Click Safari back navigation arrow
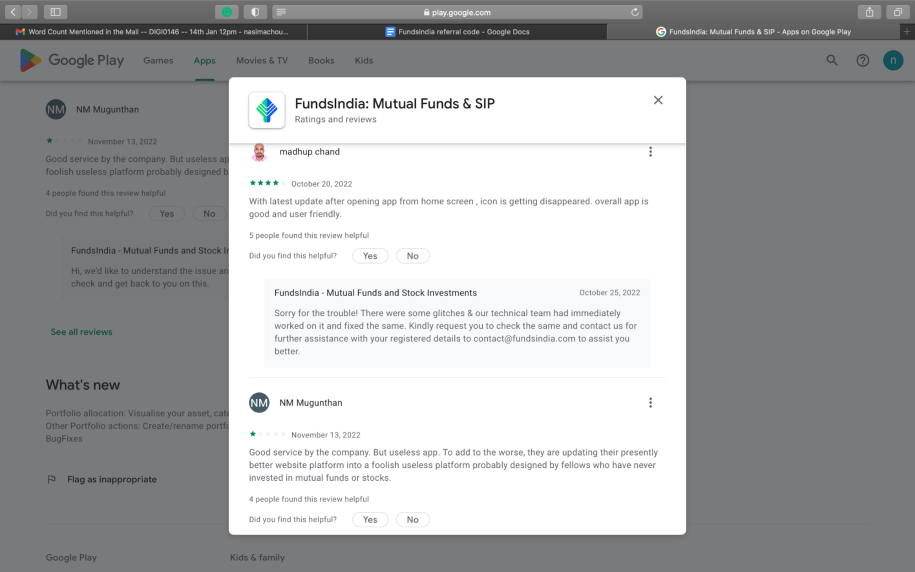The image size is (915, 572). (x=13, y=12)
